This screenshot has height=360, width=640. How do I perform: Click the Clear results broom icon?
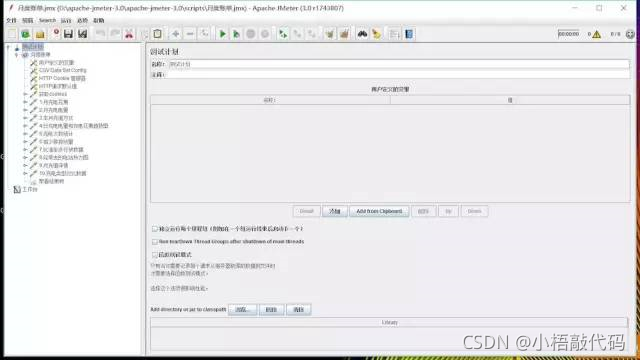coord(329,34)
